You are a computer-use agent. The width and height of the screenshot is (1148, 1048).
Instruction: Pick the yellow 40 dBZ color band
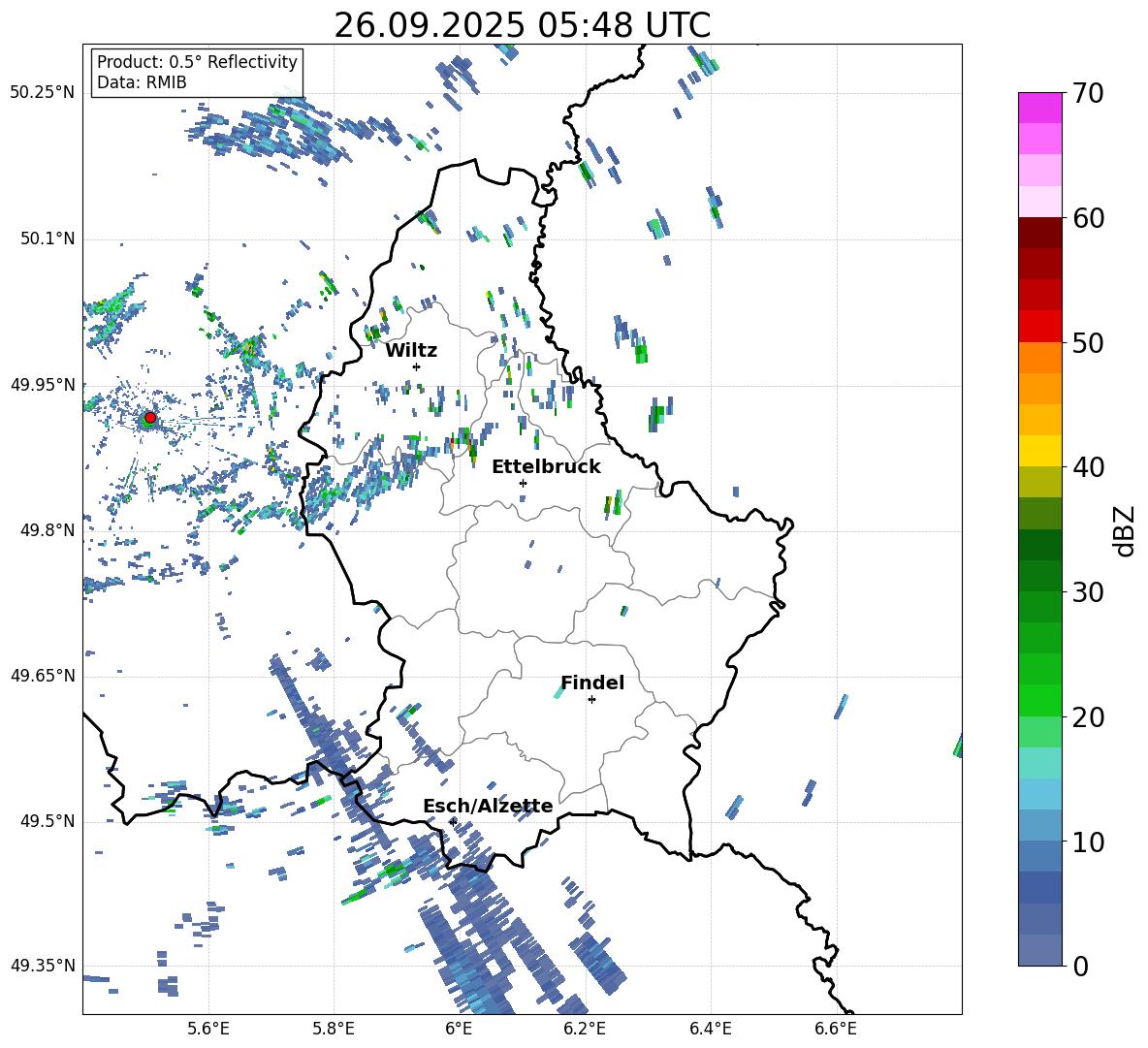click(1039, 451)
